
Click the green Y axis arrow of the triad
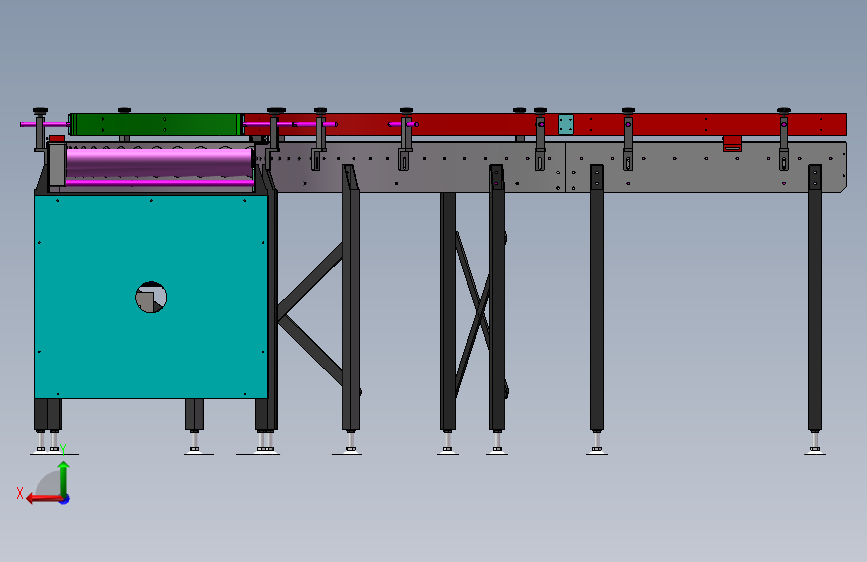(x=64, y=478)
